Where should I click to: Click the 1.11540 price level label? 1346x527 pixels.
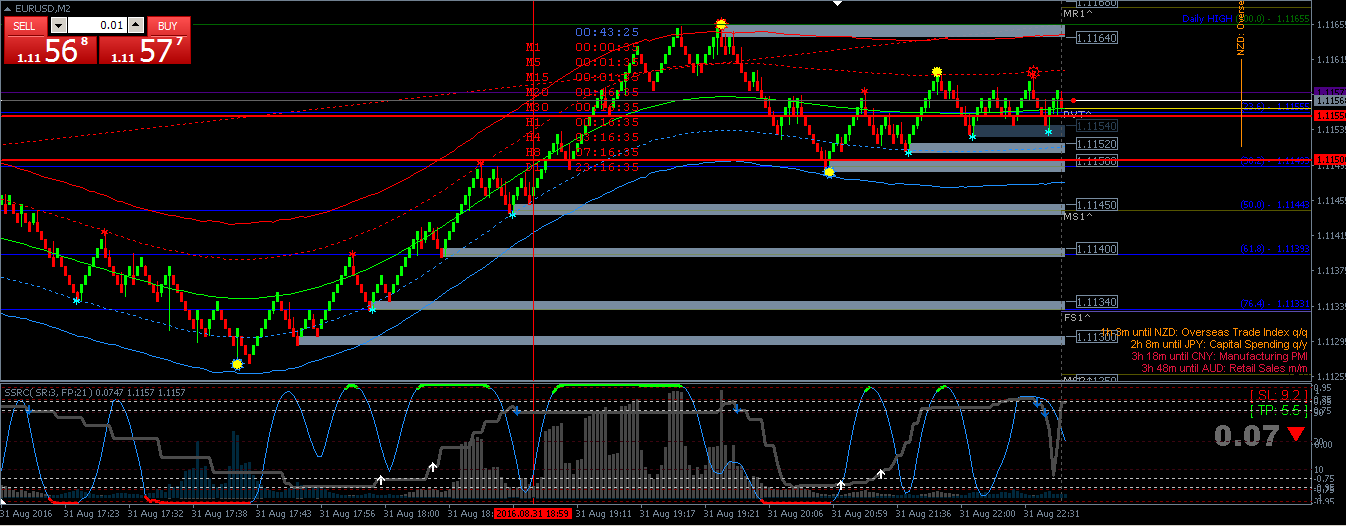click(x=1096, y=127)
